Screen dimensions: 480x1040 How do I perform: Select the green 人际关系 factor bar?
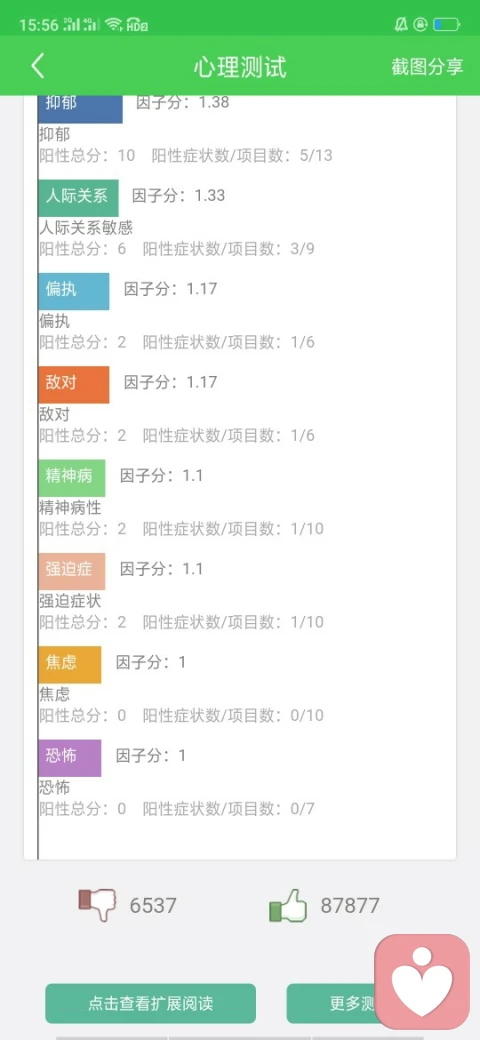tap(78, 198)
